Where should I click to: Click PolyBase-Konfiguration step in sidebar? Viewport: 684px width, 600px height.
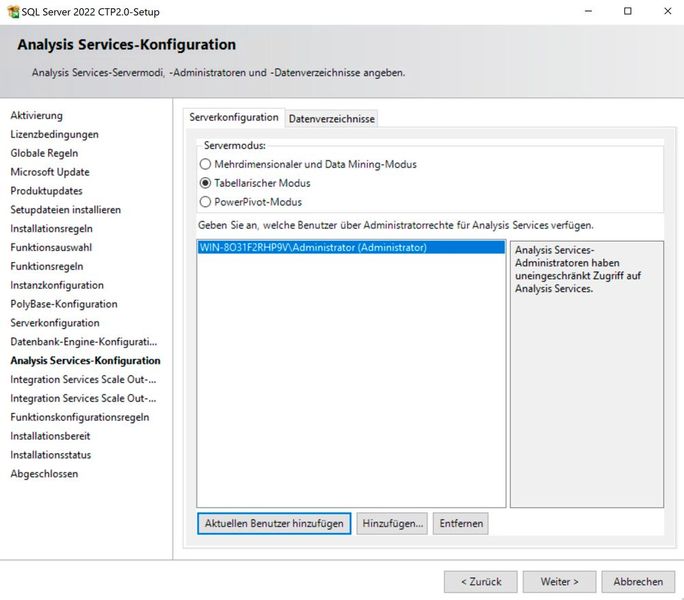[64, 304]
